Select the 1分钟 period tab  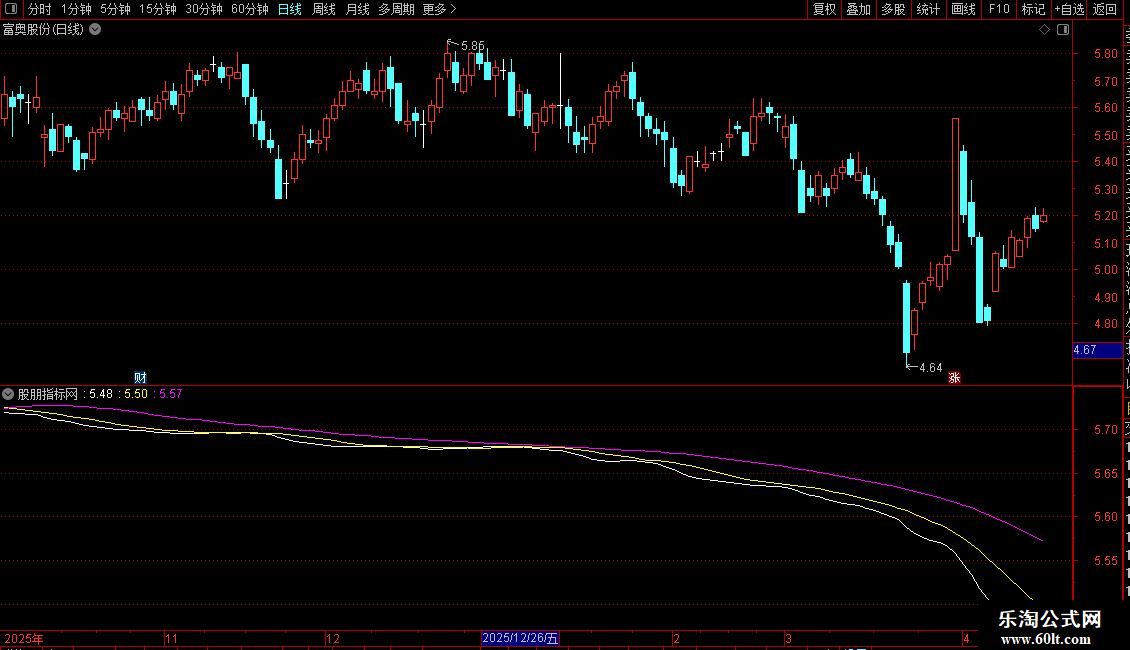pos(76,9)
